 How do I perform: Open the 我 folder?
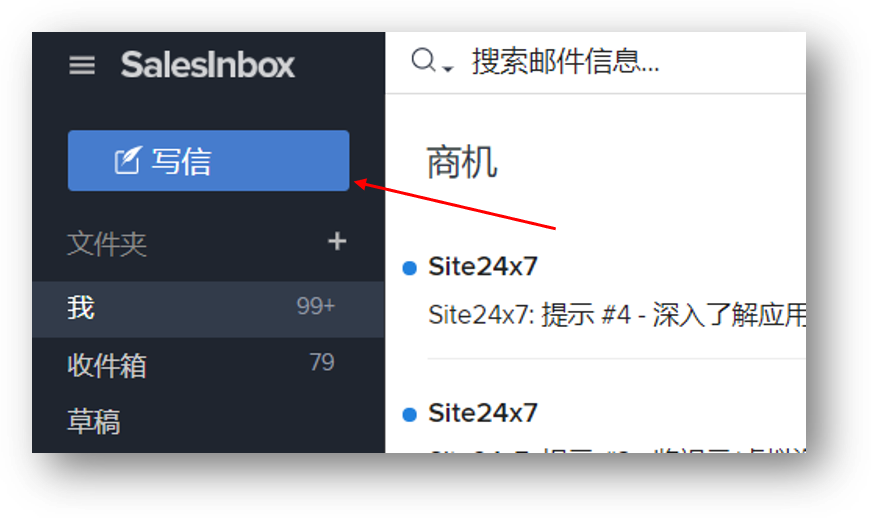point(208,309)
